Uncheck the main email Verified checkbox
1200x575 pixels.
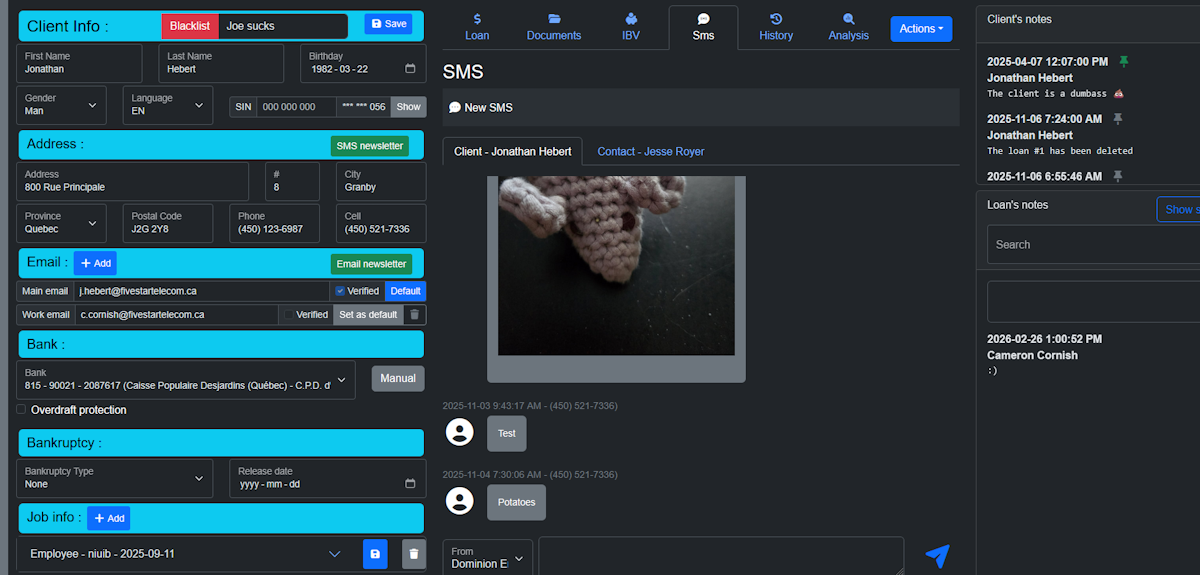340,291
